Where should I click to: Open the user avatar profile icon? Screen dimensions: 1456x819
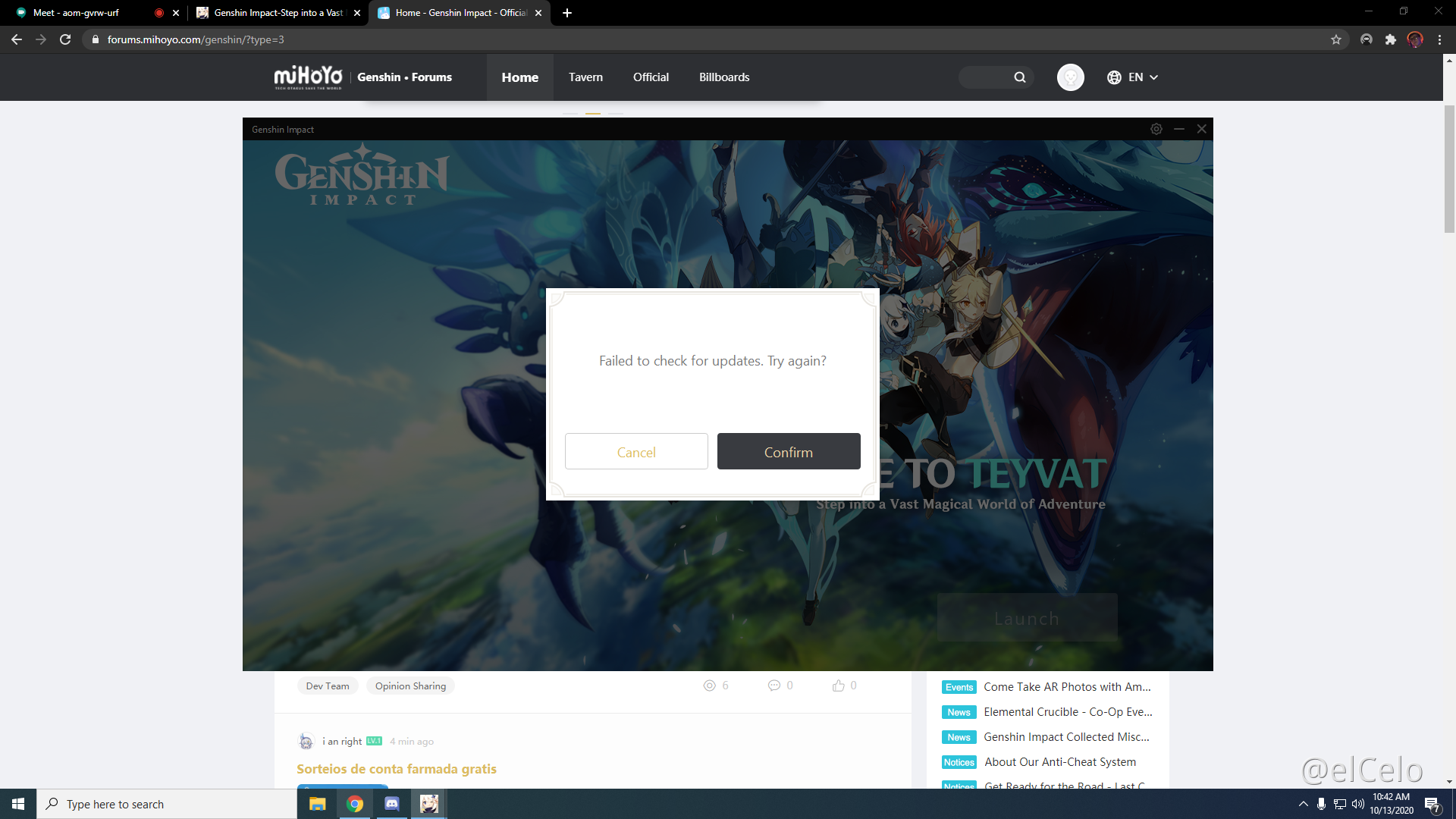[x=1070, y=77]
